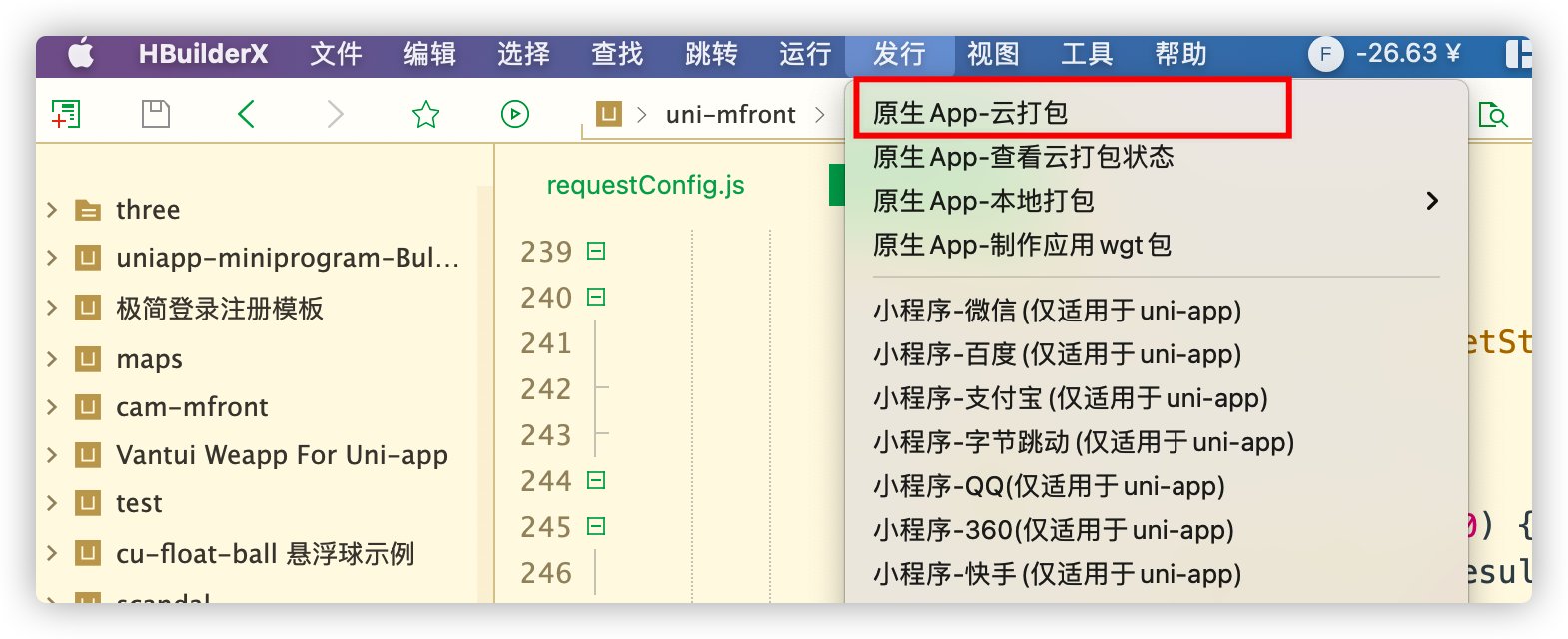Open the 视图 menu

pos(993,54)
